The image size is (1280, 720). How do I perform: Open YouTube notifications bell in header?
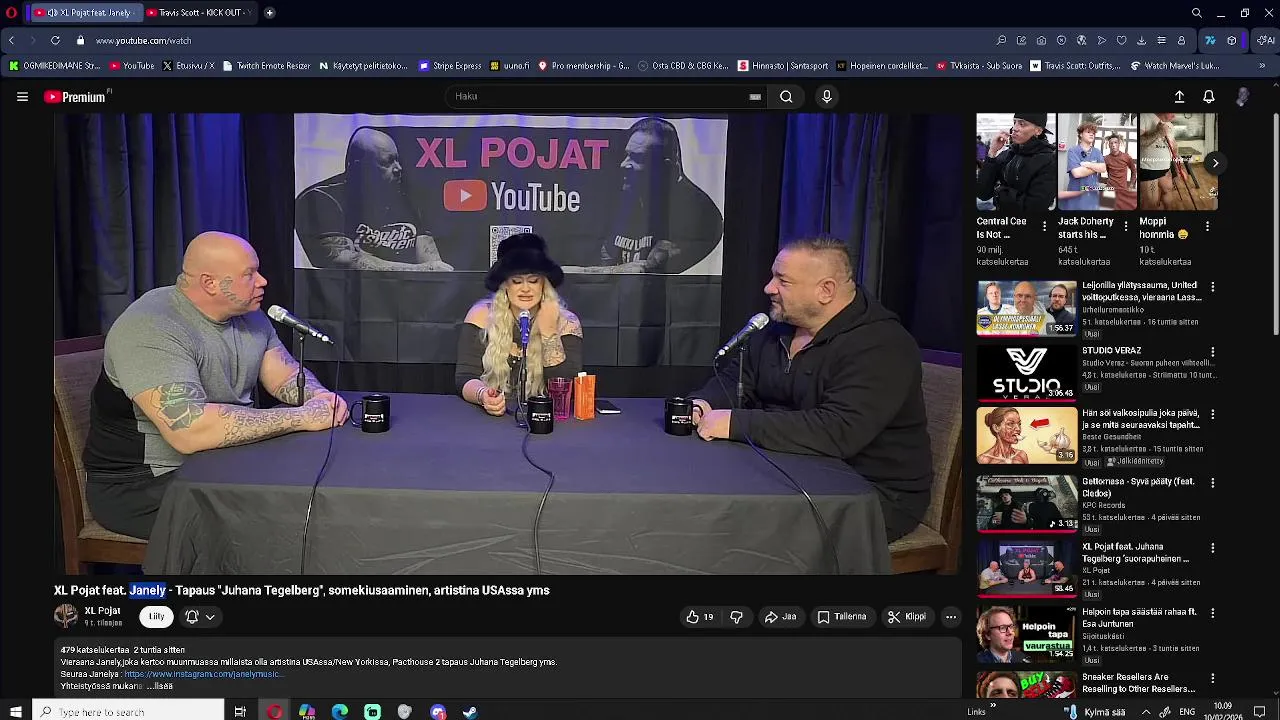(1208, 97)
